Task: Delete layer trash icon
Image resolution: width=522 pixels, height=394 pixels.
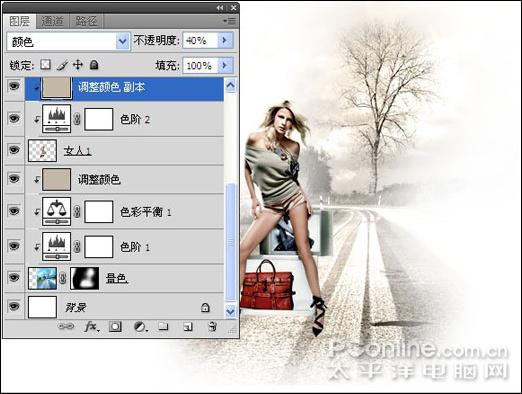Action: click(x=212, y=326)
